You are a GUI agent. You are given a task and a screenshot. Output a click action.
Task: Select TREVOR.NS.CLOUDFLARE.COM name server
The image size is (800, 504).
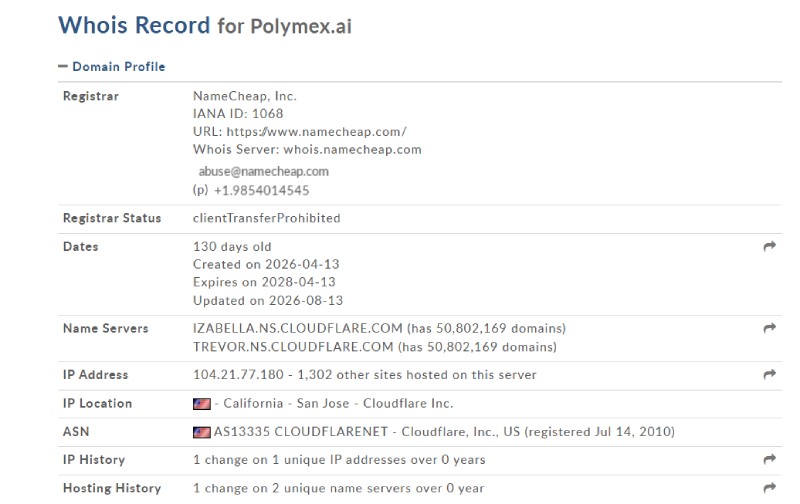pos(293,347)
